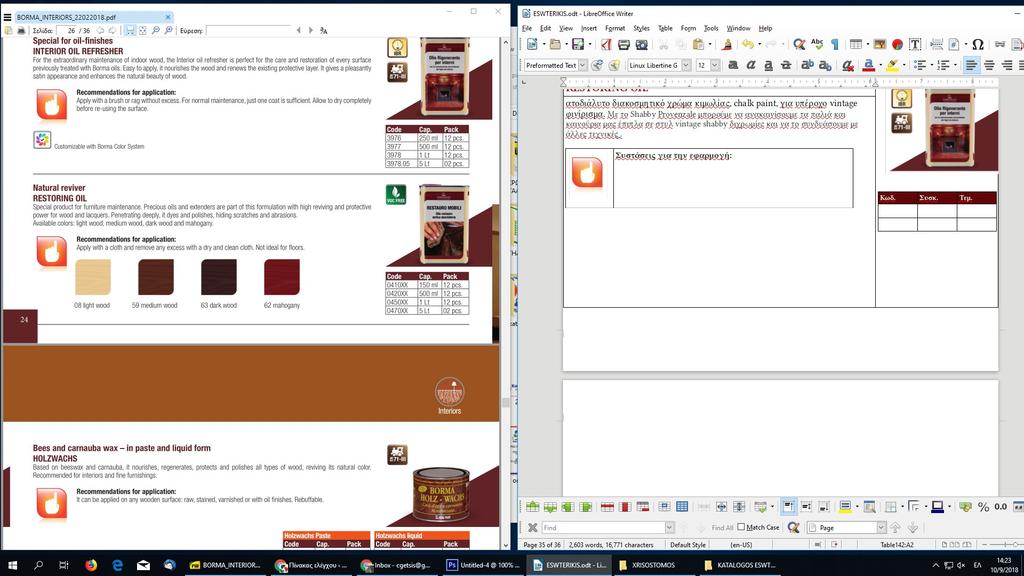This screenshot has height=576, width=1024.
Task: Click the zoom out magnifier in PDF viewer
Action: click(x=155, y=31)
